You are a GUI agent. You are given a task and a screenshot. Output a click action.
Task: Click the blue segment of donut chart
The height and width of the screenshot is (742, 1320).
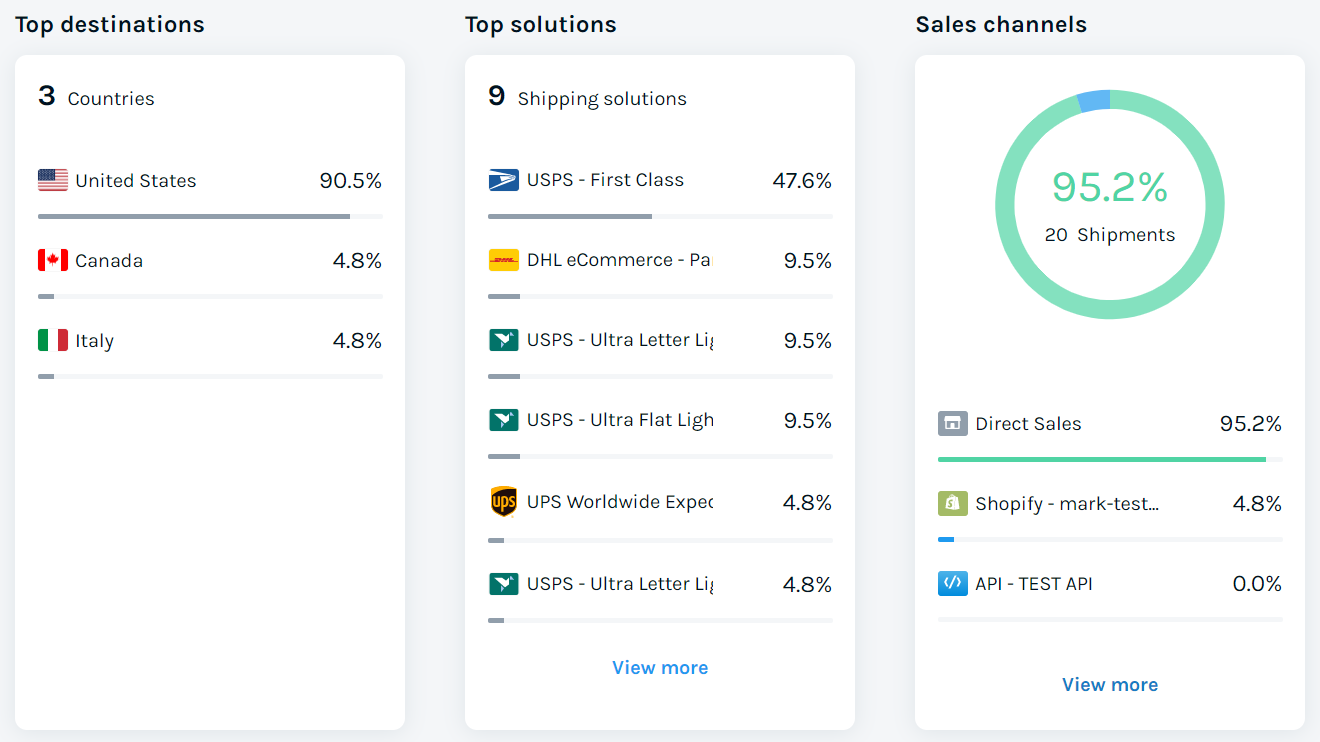click(1094, 100)
